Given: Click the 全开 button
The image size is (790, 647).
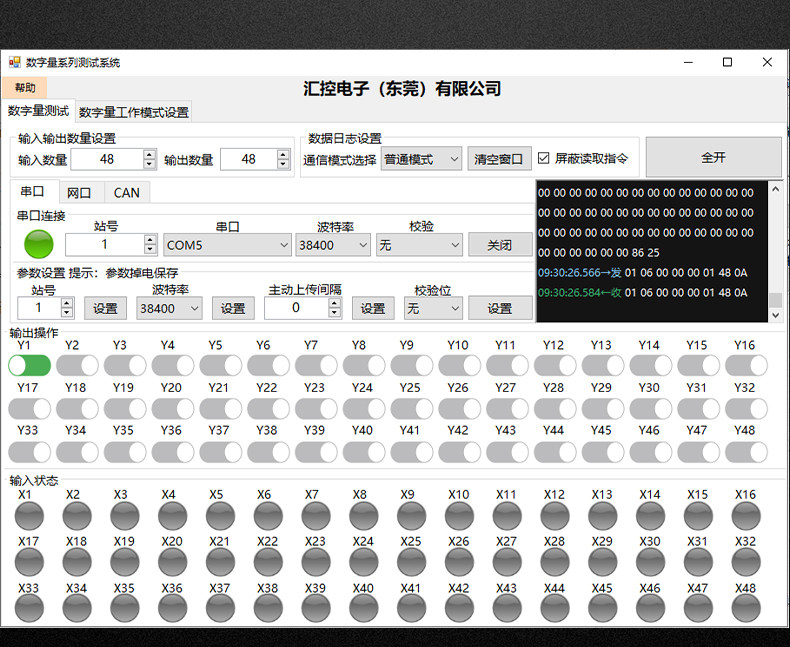Looking at the screenshot, I should point(713,157).
